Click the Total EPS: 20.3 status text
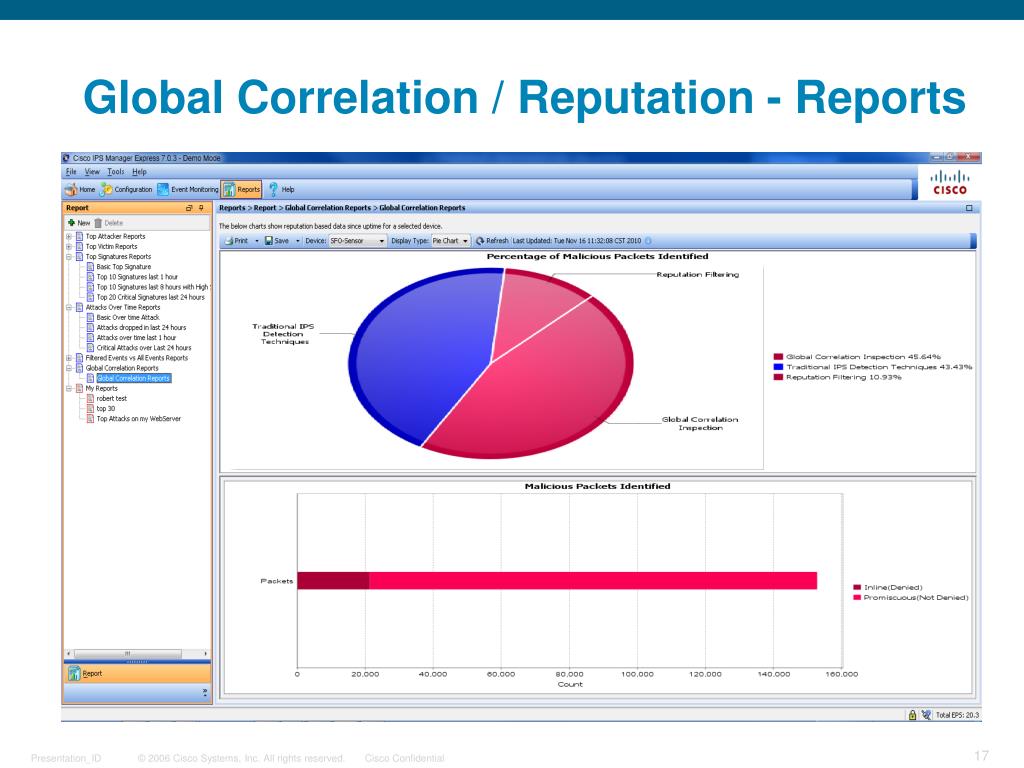Viewport: 1024px width, 768px height. pos(957,715)
